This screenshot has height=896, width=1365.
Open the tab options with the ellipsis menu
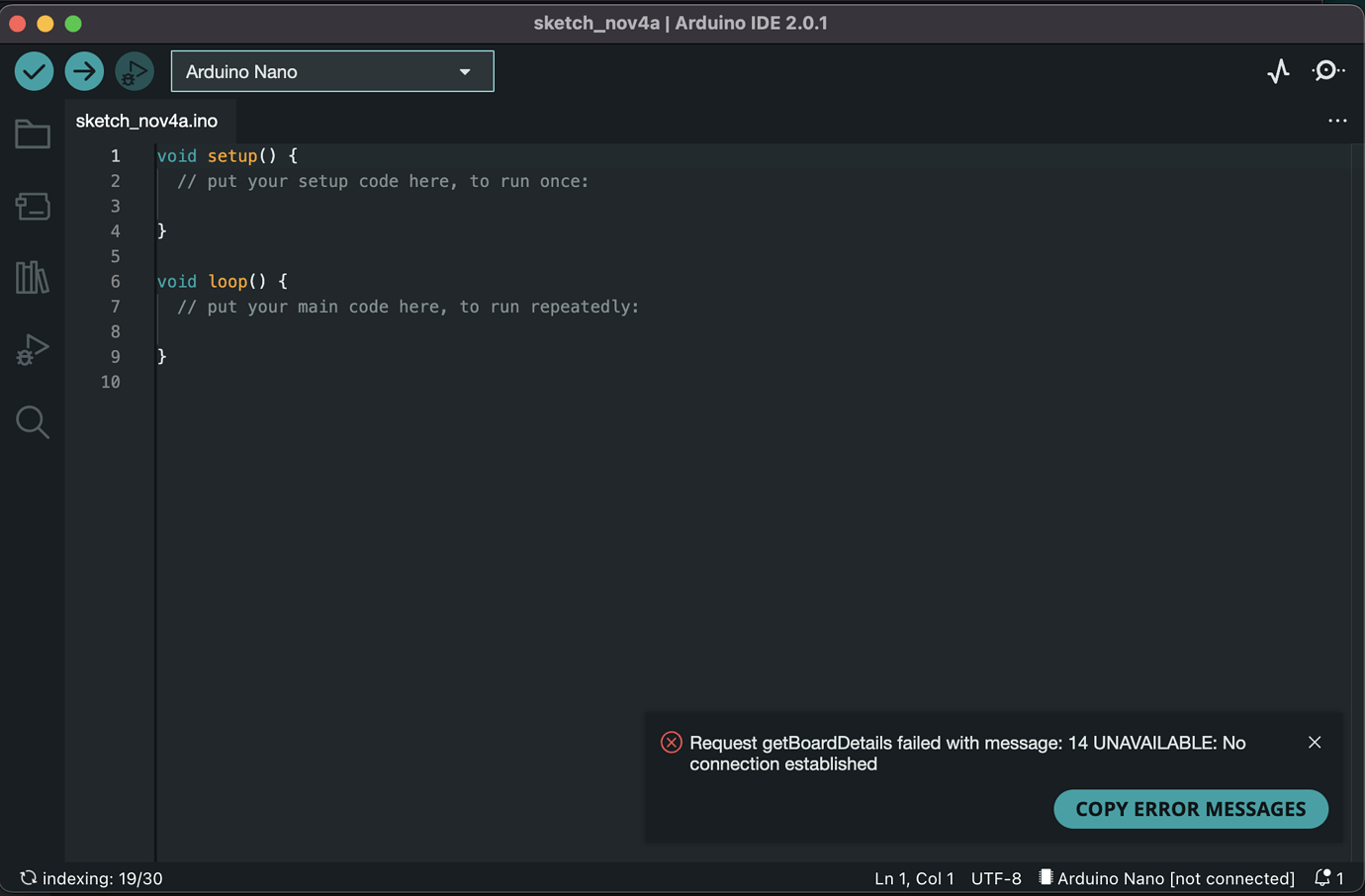coord(1337,120)
